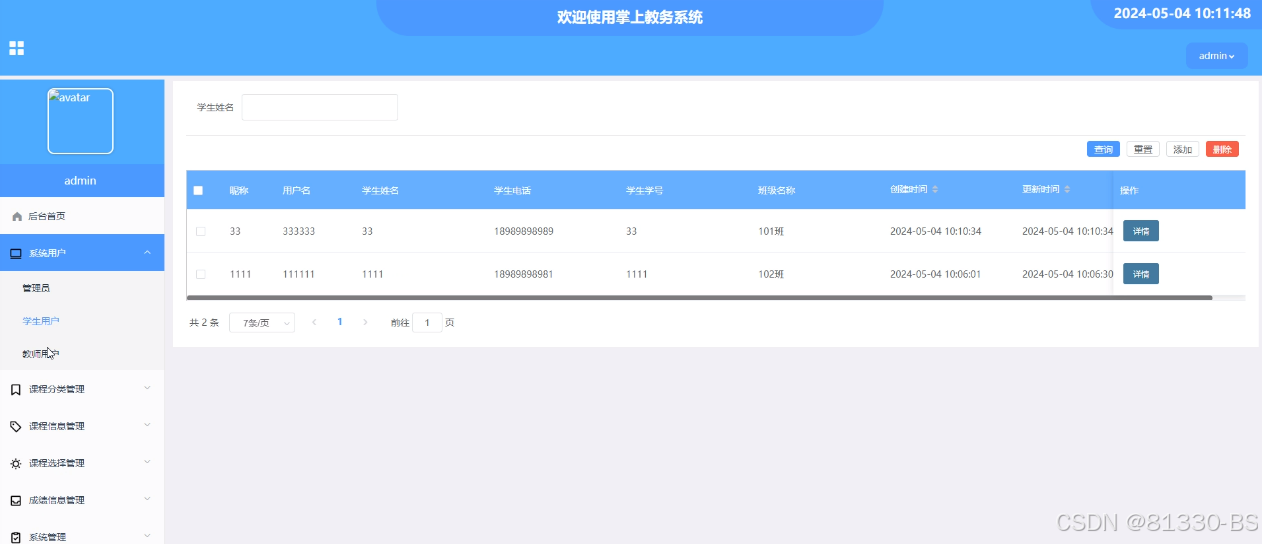Open 详情 for the 102班 row
Image resolution: width=1262 pixels, height=544 pixels.
[x=1141, y=273]
